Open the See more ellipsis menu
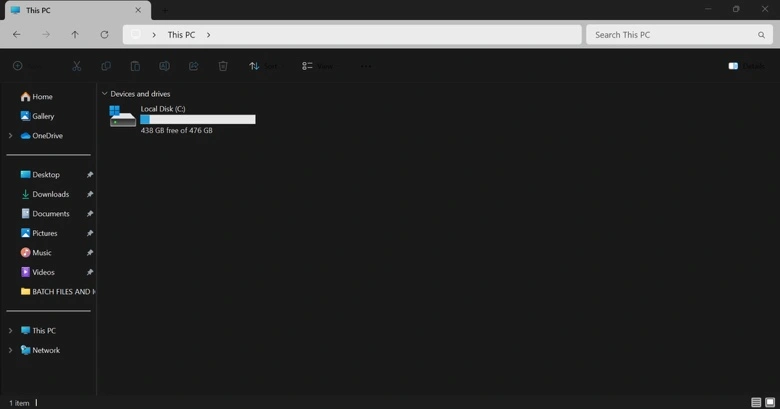 (x=366, y=66)
